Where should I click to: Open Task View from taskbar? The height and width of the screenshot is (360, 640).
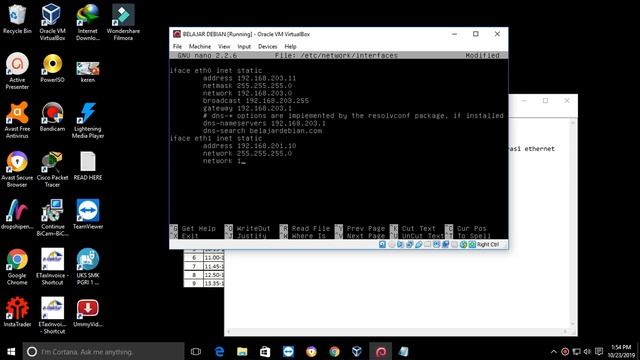point(196,351)
